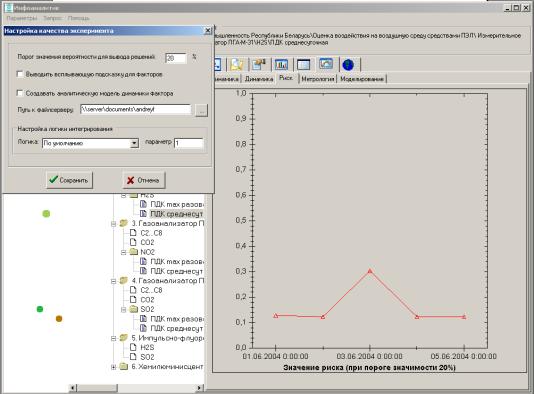Click the yellow folder document toolbar icon

click(237, 64)
